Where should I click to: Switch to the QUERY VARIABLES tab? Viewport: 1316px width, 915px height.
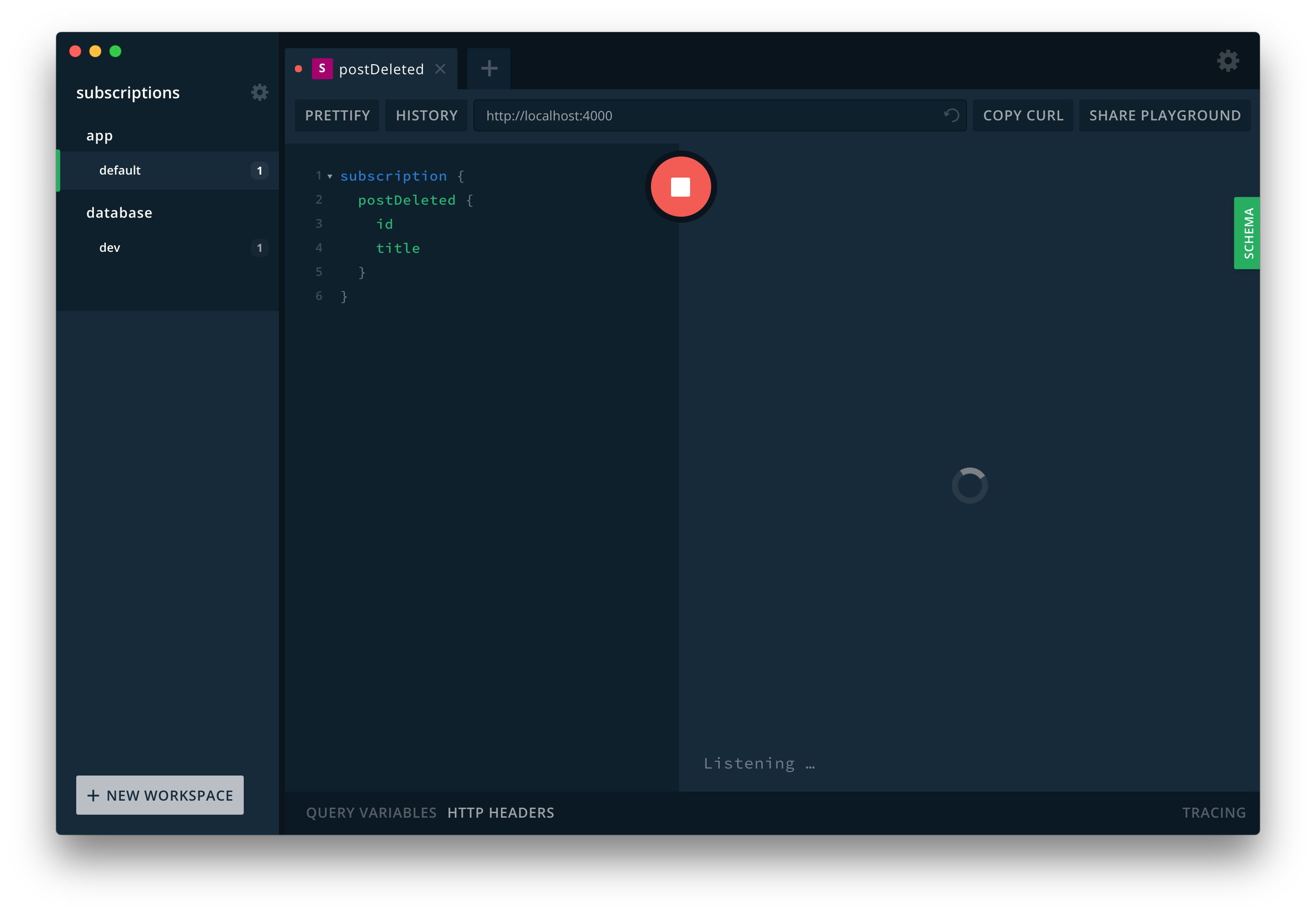click(x=371, y=812)
